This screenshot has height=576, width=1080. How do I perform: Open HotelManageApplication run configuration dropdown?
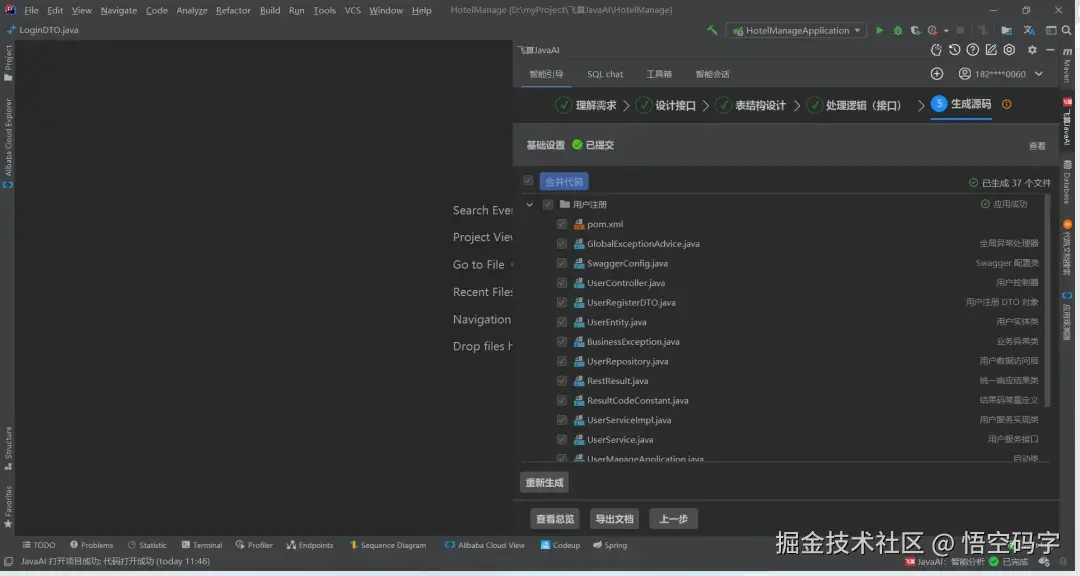point(796,30)
